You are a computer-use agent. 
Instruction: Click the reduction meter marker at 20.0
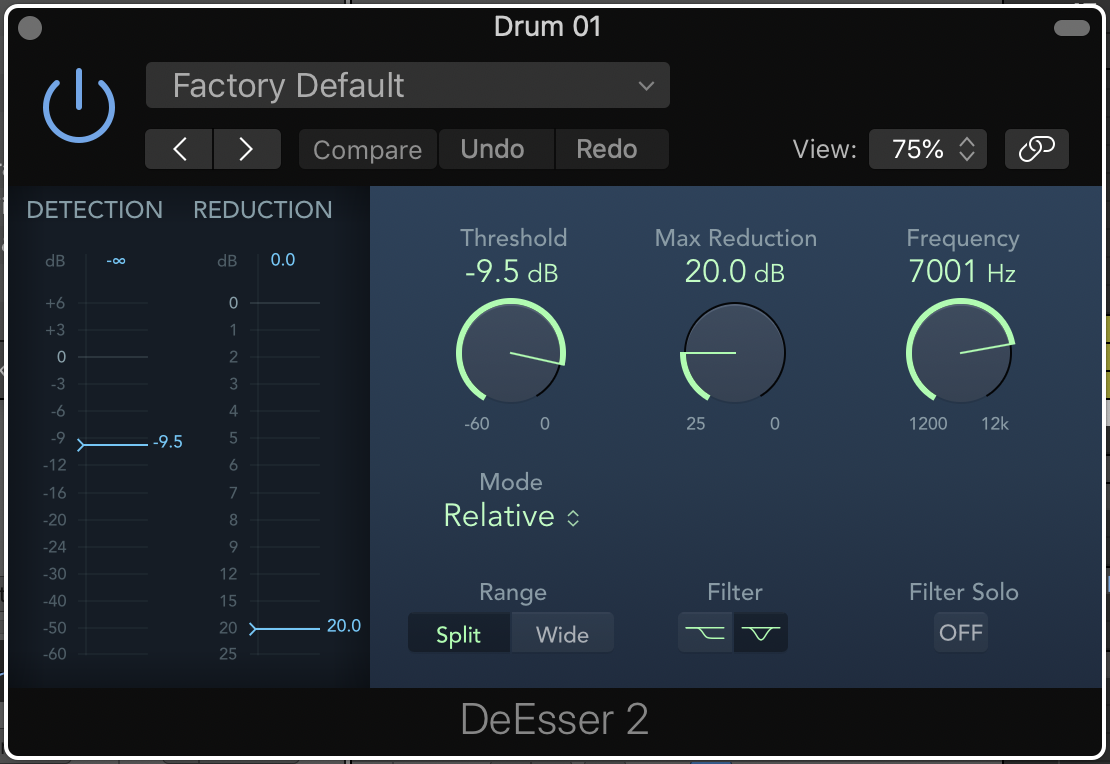[x=256, y=628]
